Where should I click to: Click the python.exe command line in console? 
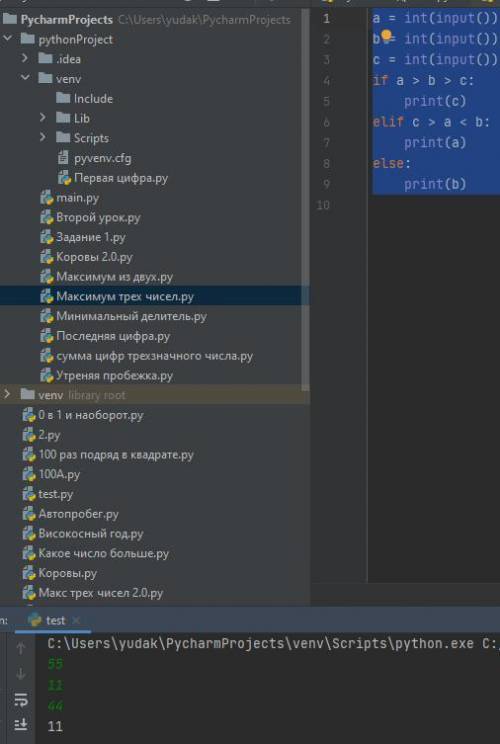click(x=273, y=643)
